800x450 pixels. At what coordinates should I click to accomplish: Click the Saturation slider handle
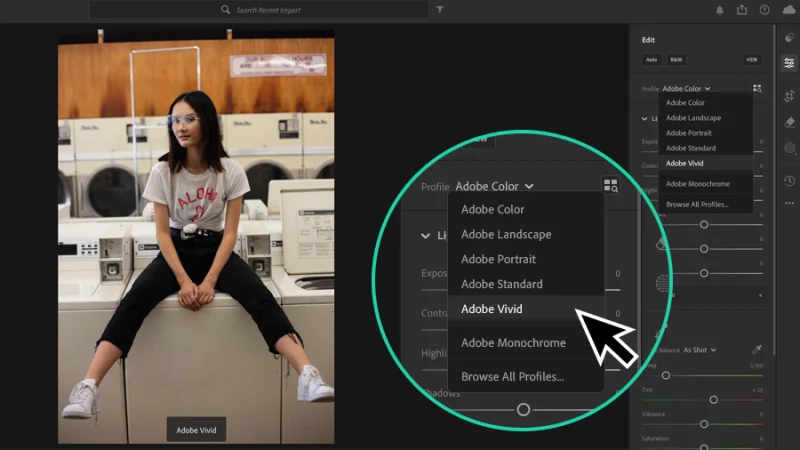[x=704, y=447]
